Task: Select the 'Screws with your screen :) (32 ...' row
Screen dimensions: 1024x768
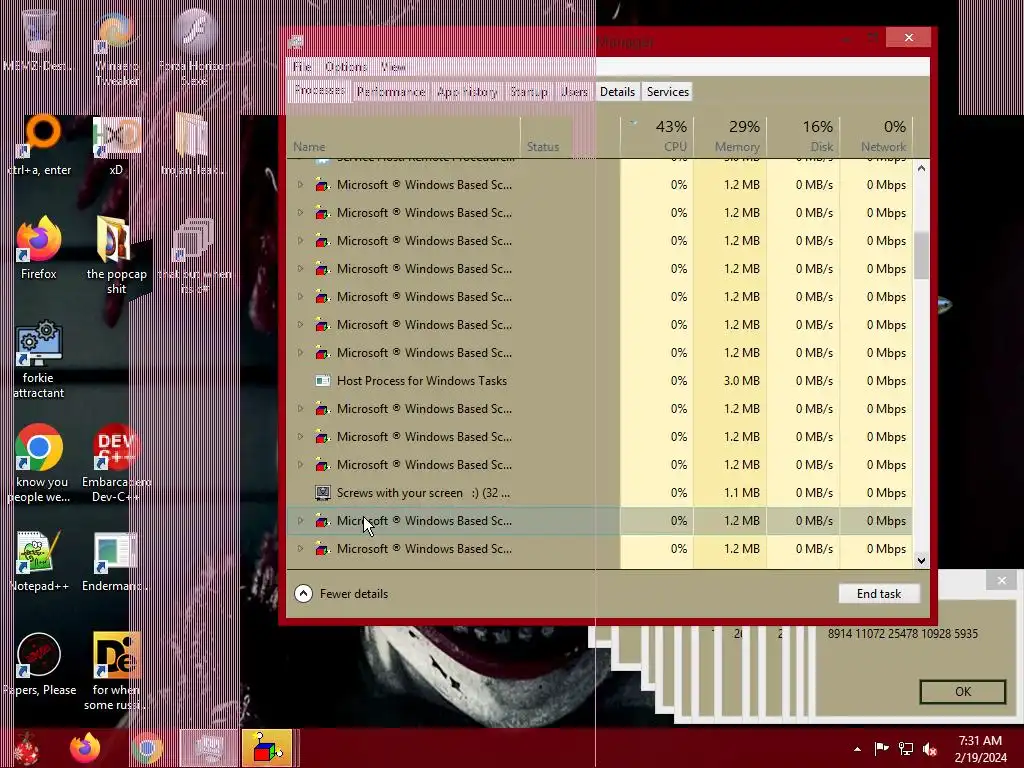Action: (x=600, y=493)
